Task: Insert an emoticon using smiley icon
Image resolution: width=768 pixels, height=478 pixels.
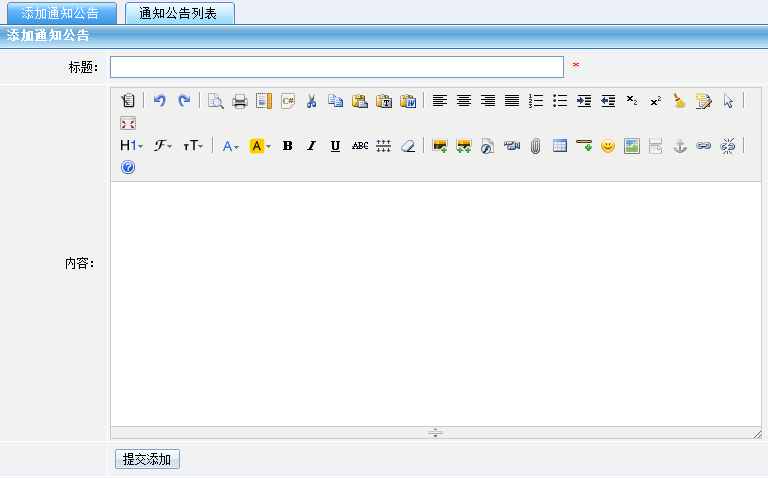Action: 607,146
